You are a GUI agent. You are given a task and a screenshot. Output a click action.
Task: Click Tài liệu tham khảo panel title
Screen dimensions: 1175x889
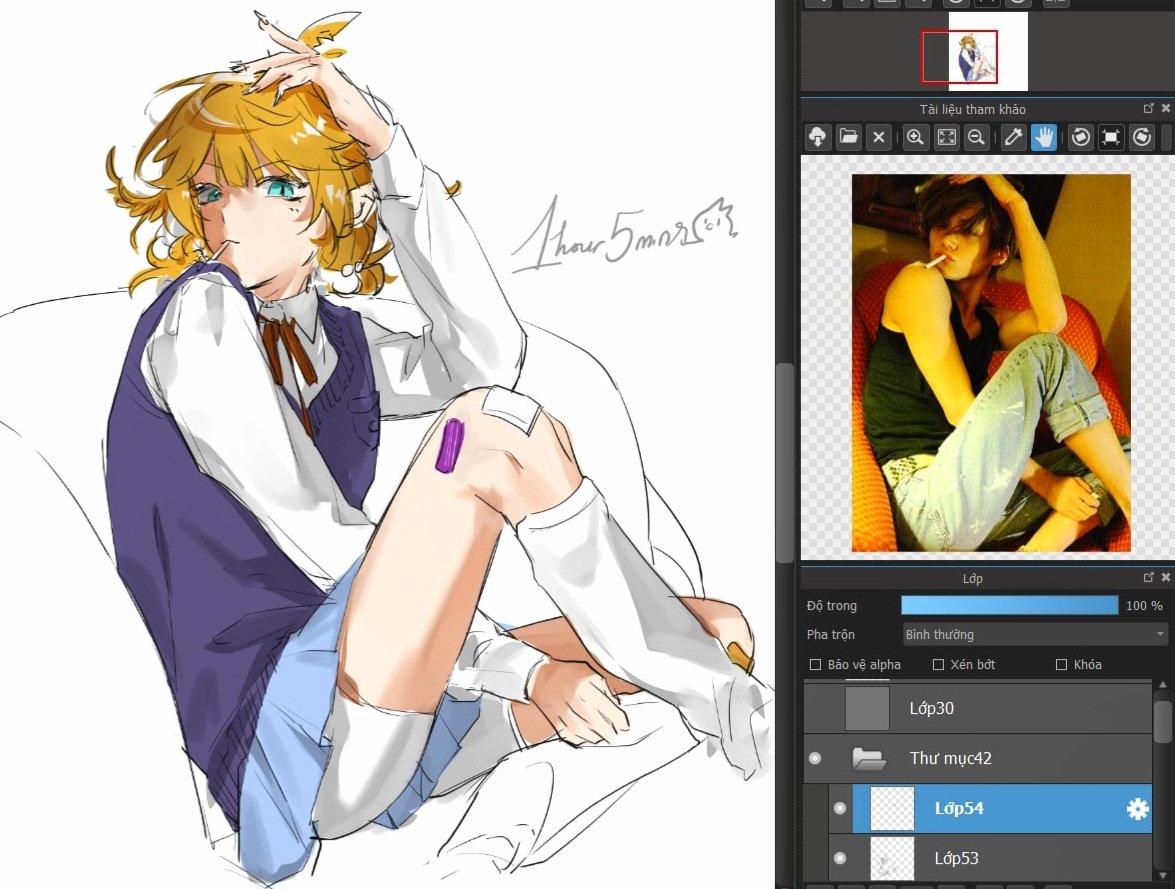point(973,109)
